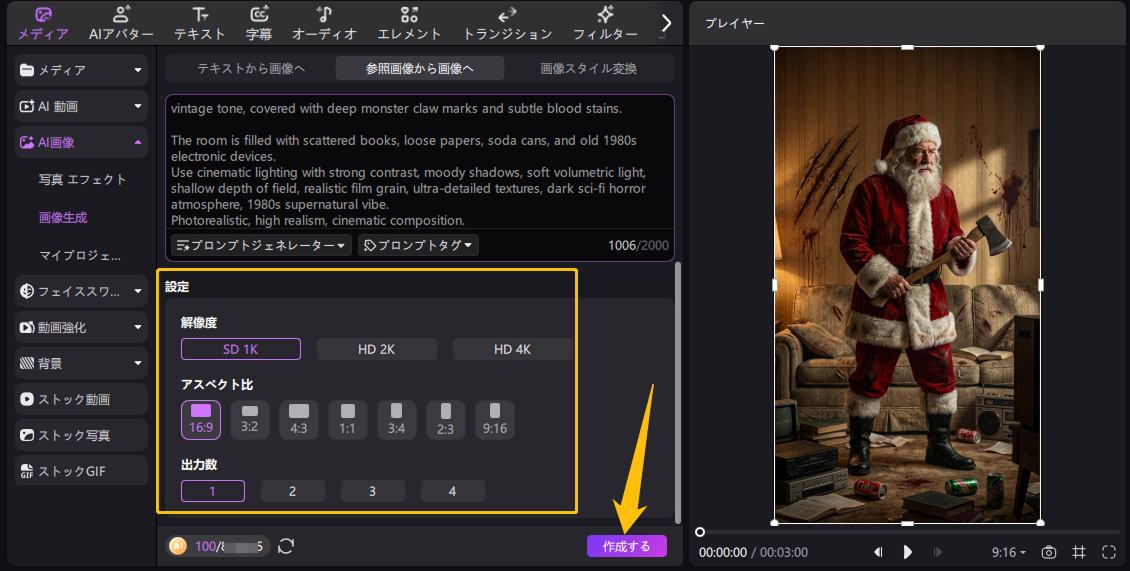Refresh the AI credits count
The width and height of the screenshot is (1130, 571).
pos(286,546)
